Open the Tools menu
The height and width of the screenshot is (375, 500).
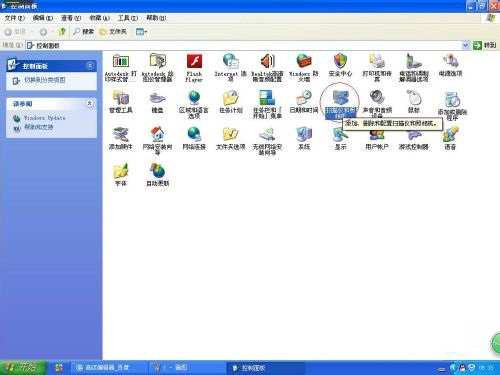point(128,18)
